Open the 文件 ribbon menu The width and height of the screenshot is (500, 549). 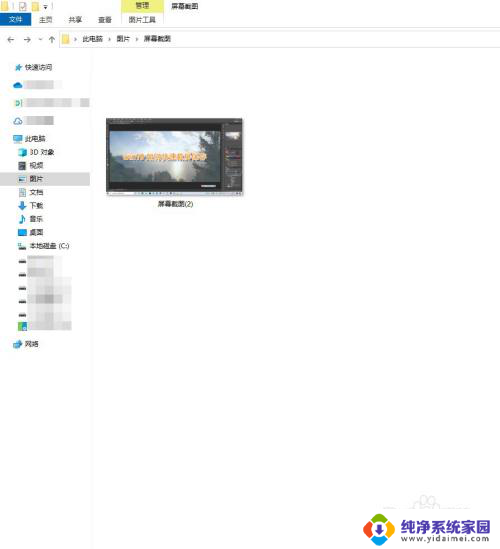15,20
